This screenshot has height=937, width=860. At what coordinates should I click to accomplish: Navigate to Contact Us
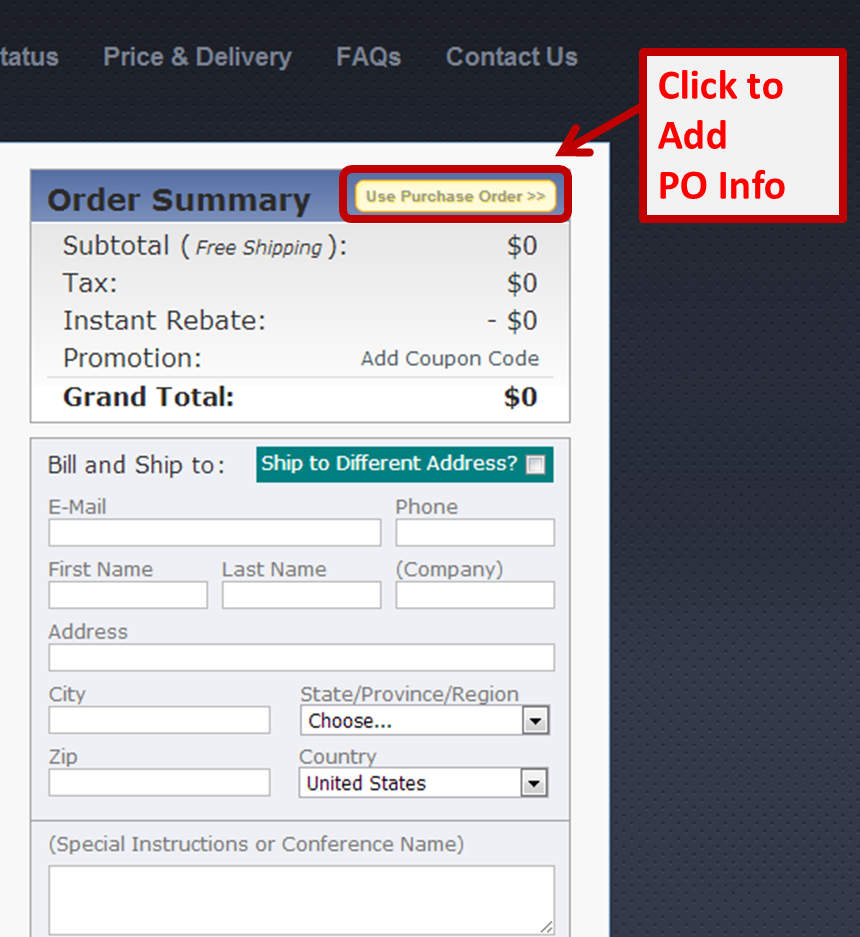tap(511, 57)
